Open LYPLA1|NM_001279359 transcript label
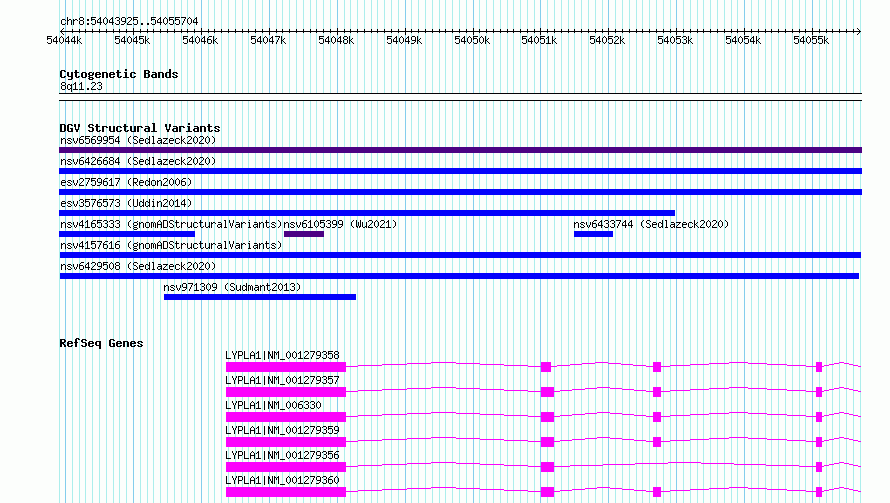Image resolution: width=890 pixels, height=503 pixels. pyautogui.click(x=282, y=430)
